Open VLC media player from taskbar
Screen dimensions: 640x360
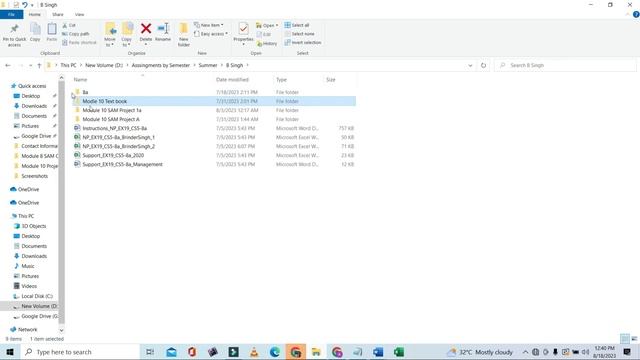click(x=254, y=352)
